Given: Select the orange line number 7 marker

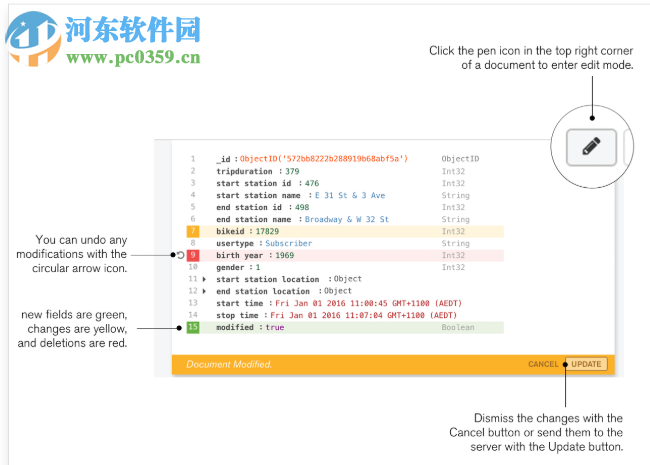Looking at the screenshot, I should click(193, 231).
